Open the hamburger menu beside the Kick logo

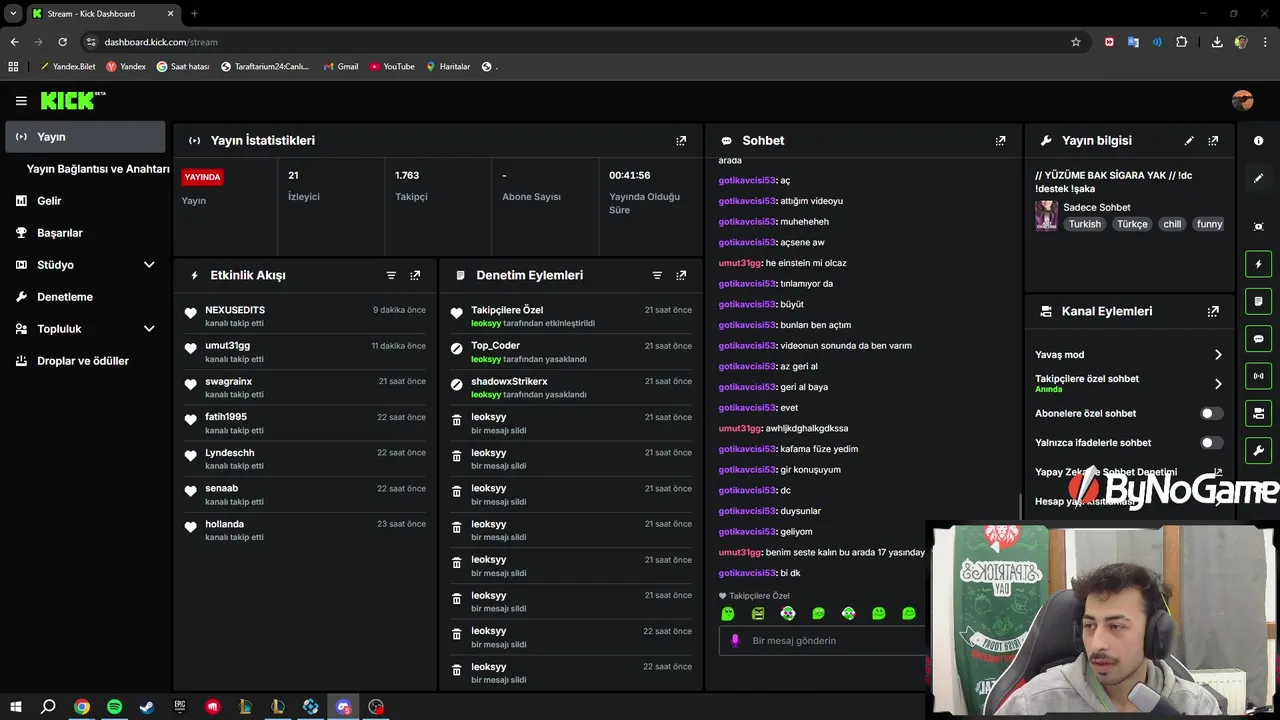click(x=21, y=101)
